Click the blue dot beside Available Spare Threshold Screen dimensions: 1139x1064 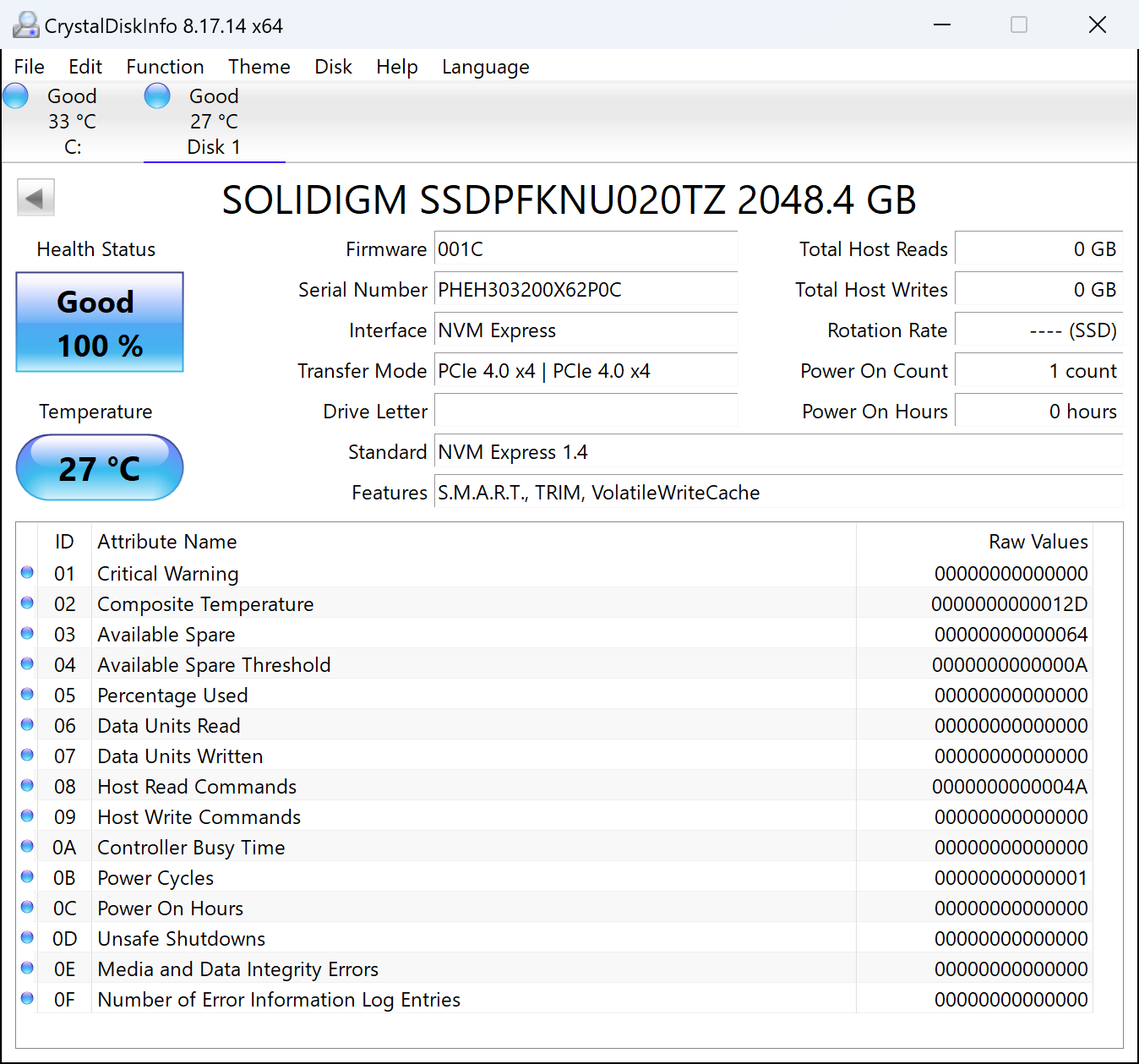tap(26, 663)
